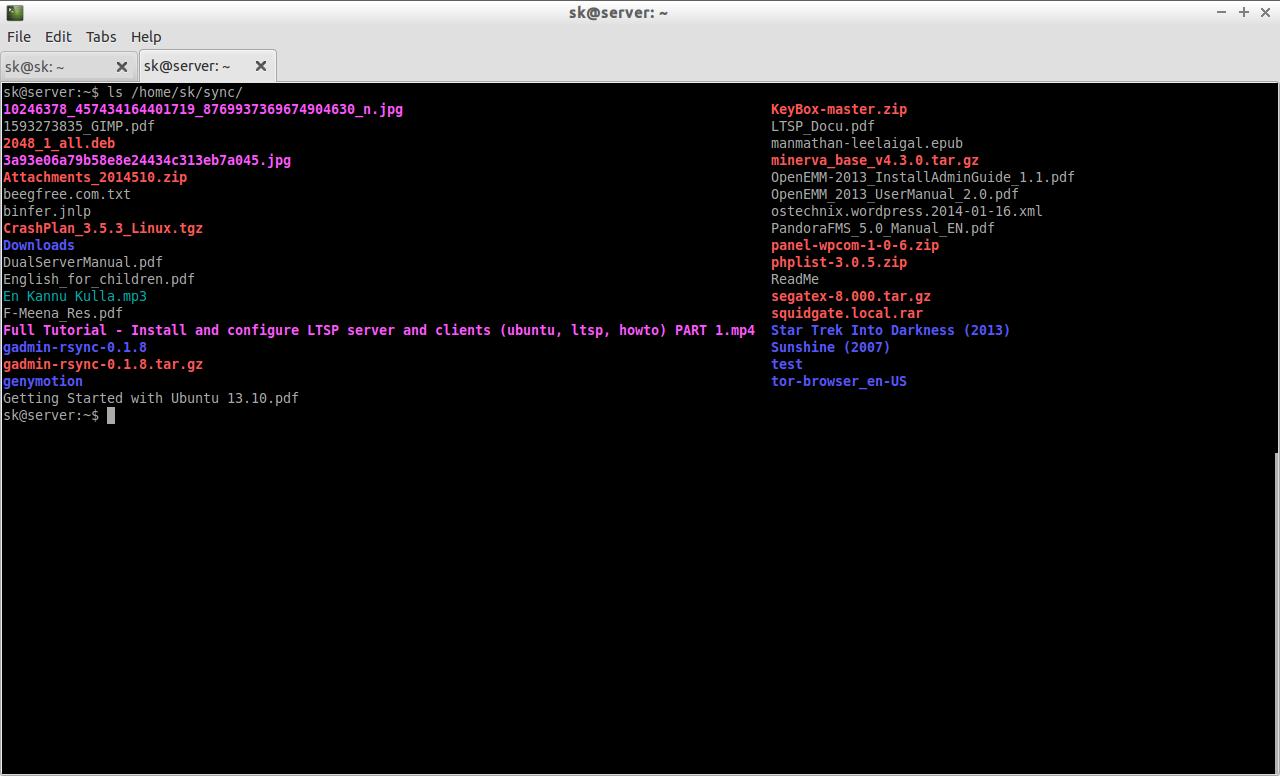Screen dimensions: 1280x776
Task: Click Star Trek Into Darkness (2013) directory
Action: pos(891,330)
